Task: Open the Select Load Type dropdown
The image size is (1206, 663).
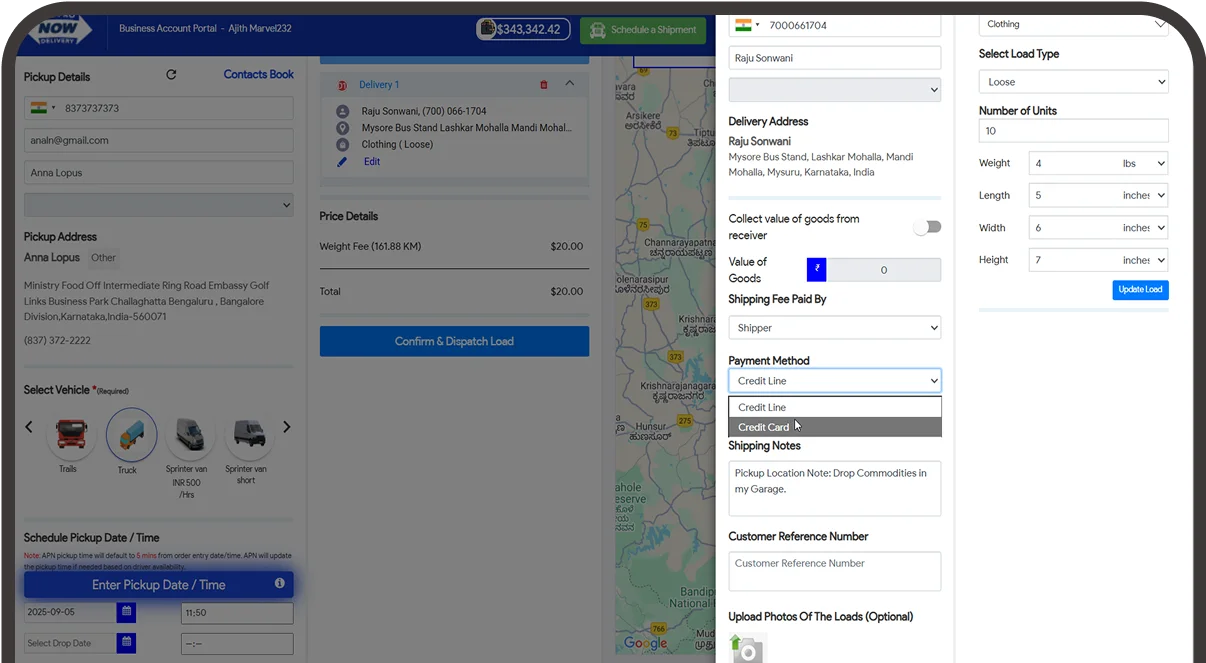Action: click(1072, 82)
